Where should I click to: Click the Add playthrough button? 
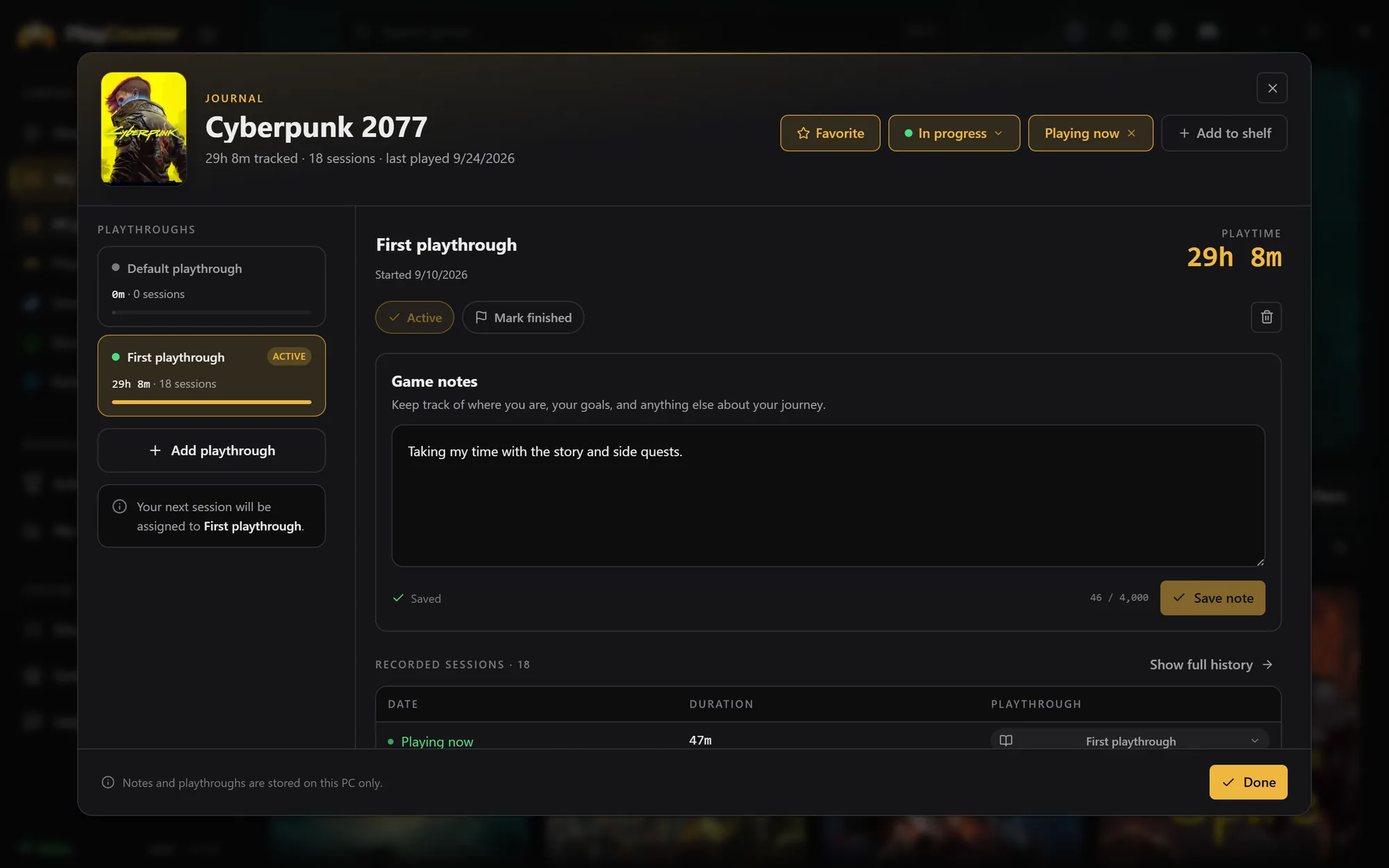(x=212, y=451)
